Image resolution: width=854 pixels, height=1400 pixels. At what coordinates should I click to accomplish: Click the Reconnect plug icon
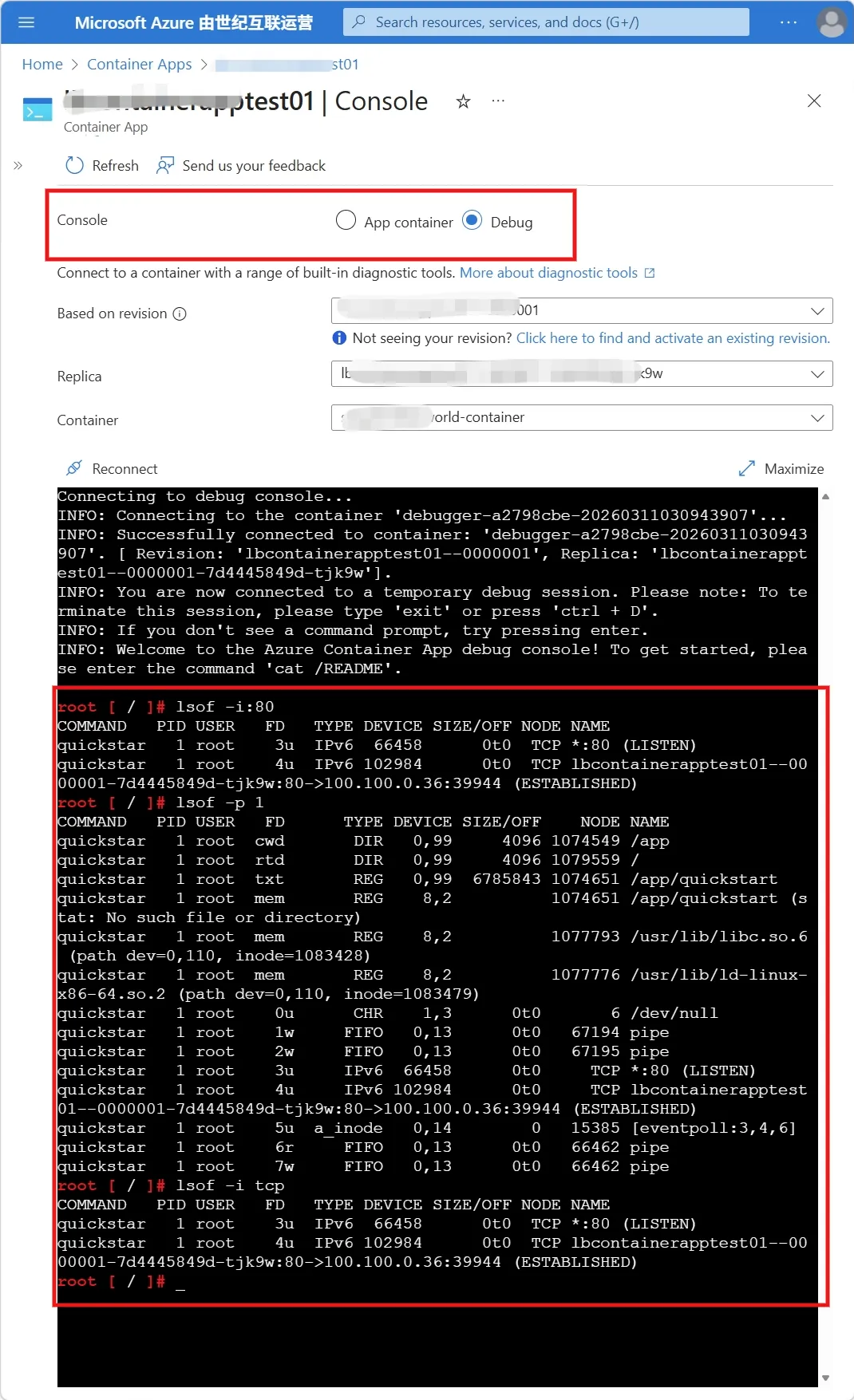coord(73,468)
